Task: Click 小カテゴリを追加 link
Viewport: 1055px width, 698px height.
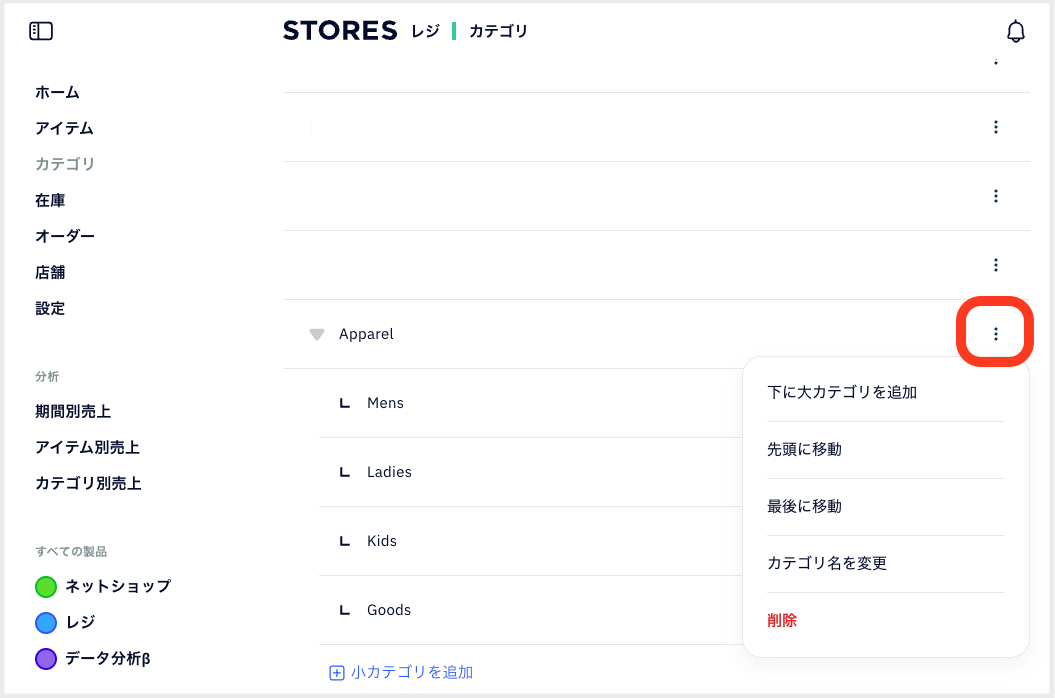Action: coord(412,672)
